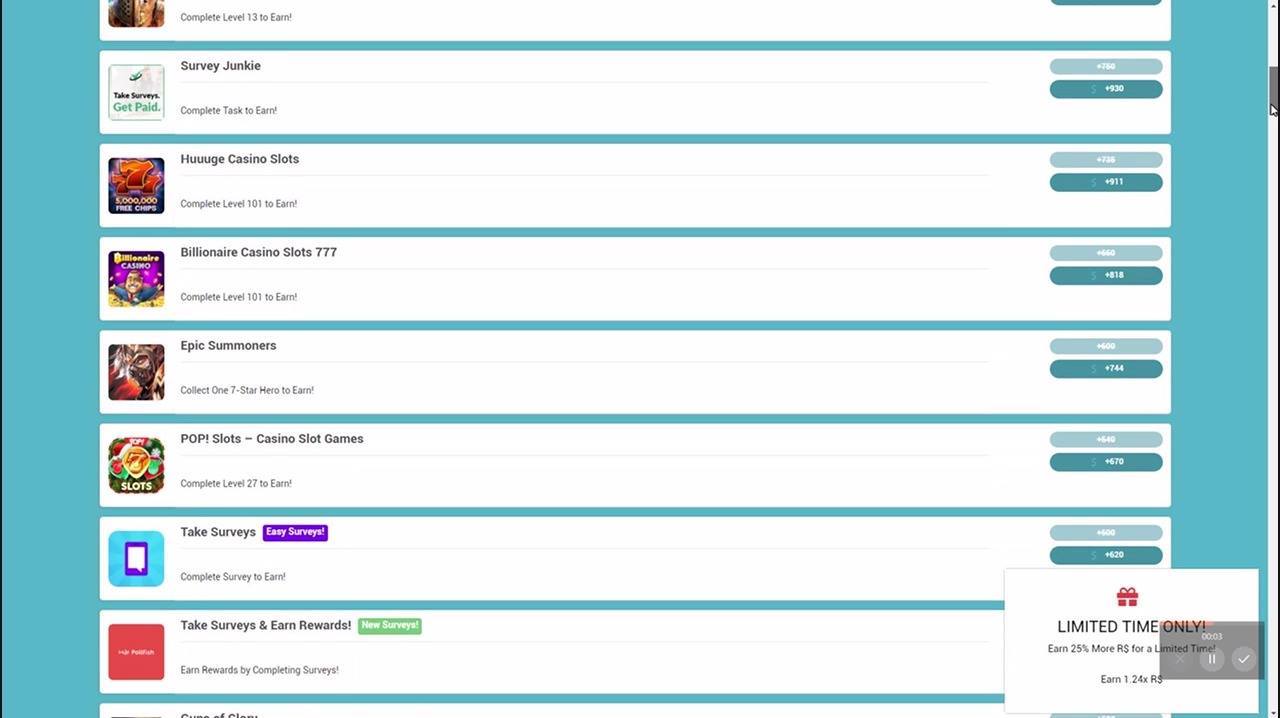
Task: Open the Epic Summoners offer title
Action: coord(228,346)
